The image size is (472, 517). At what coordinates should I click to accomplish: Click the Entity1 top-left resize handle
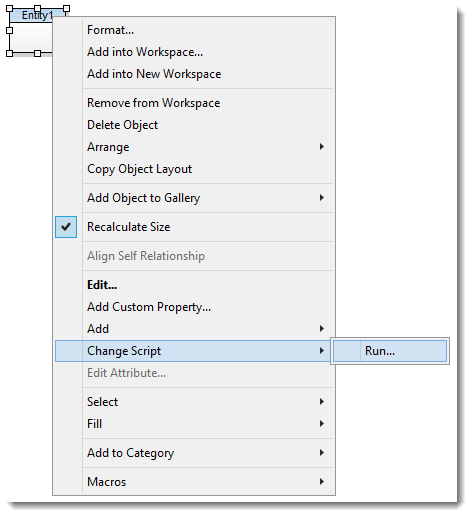(x=10, y=8)
